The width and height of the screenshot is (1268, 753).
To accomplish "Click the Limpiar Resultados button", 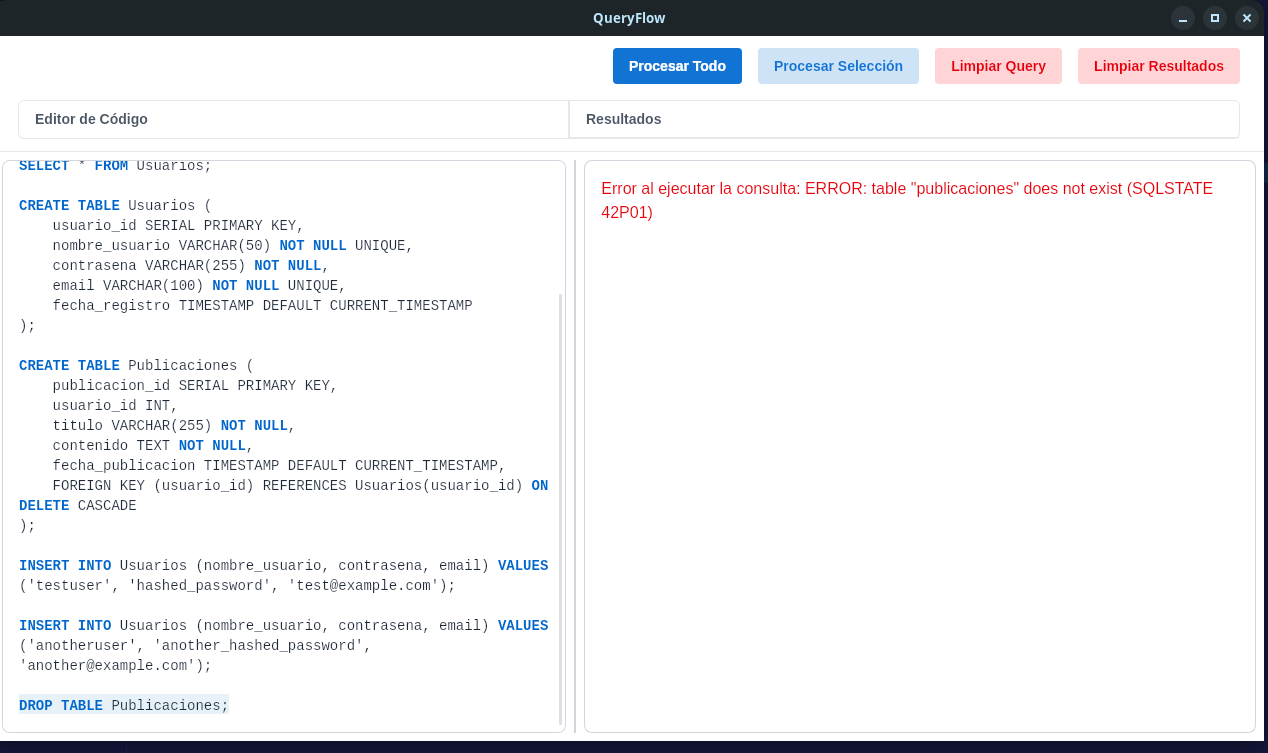I will (1158, 66).
